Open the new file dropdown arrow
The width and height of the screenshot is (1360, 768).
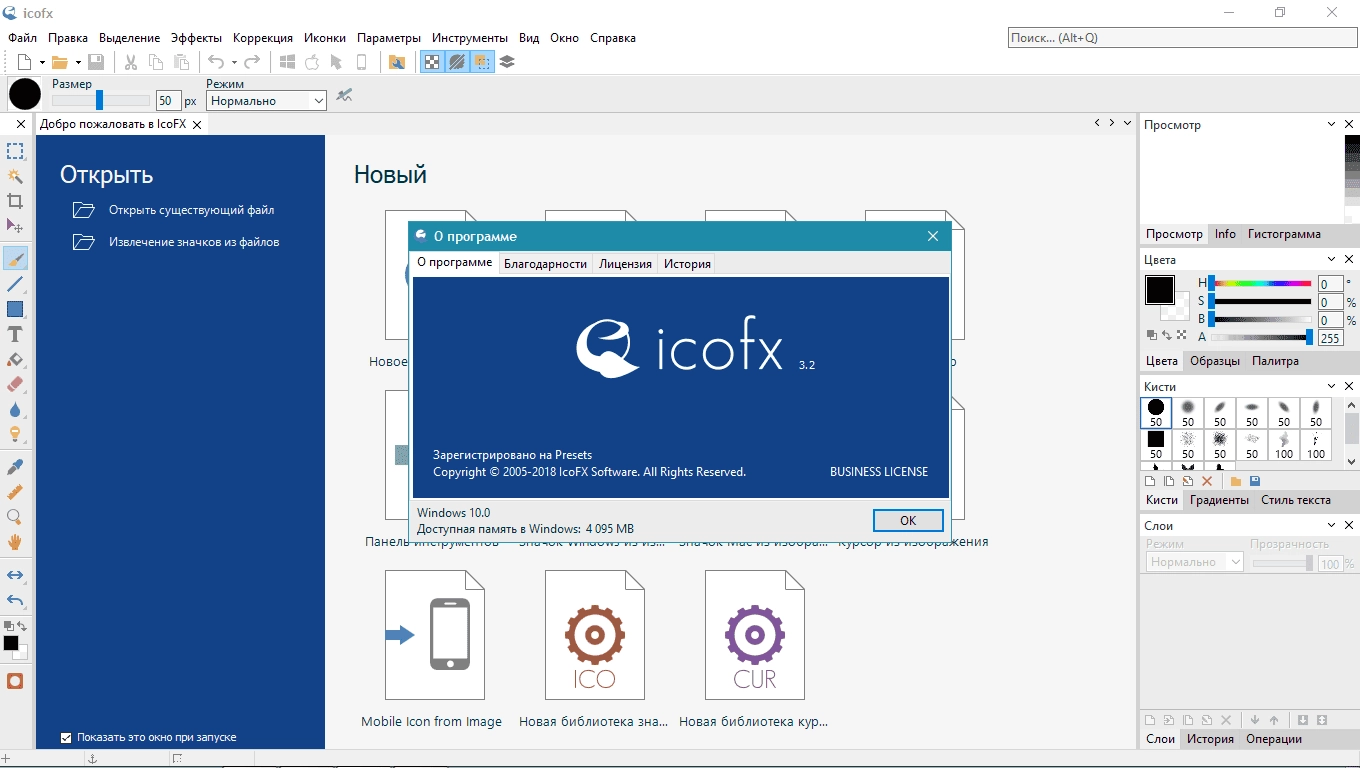(x=42, y=62)
